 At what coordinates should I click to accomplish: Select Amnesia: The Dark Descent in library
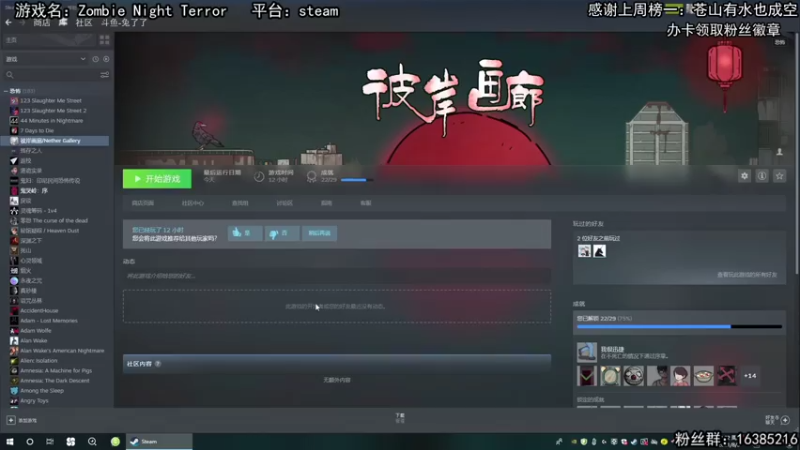point(55,381)
